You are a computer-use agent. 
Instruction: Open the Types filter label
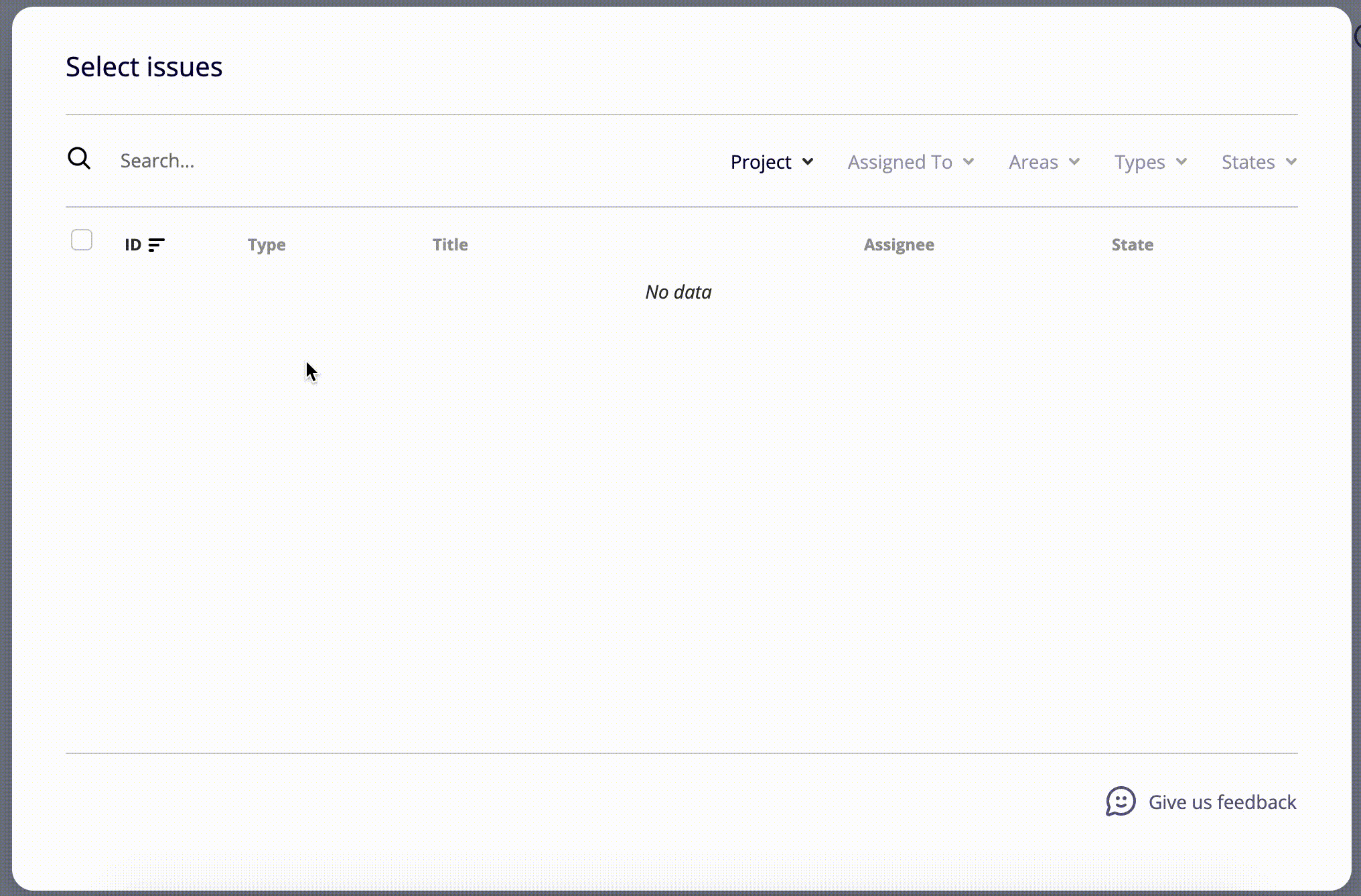(1139, 162)
